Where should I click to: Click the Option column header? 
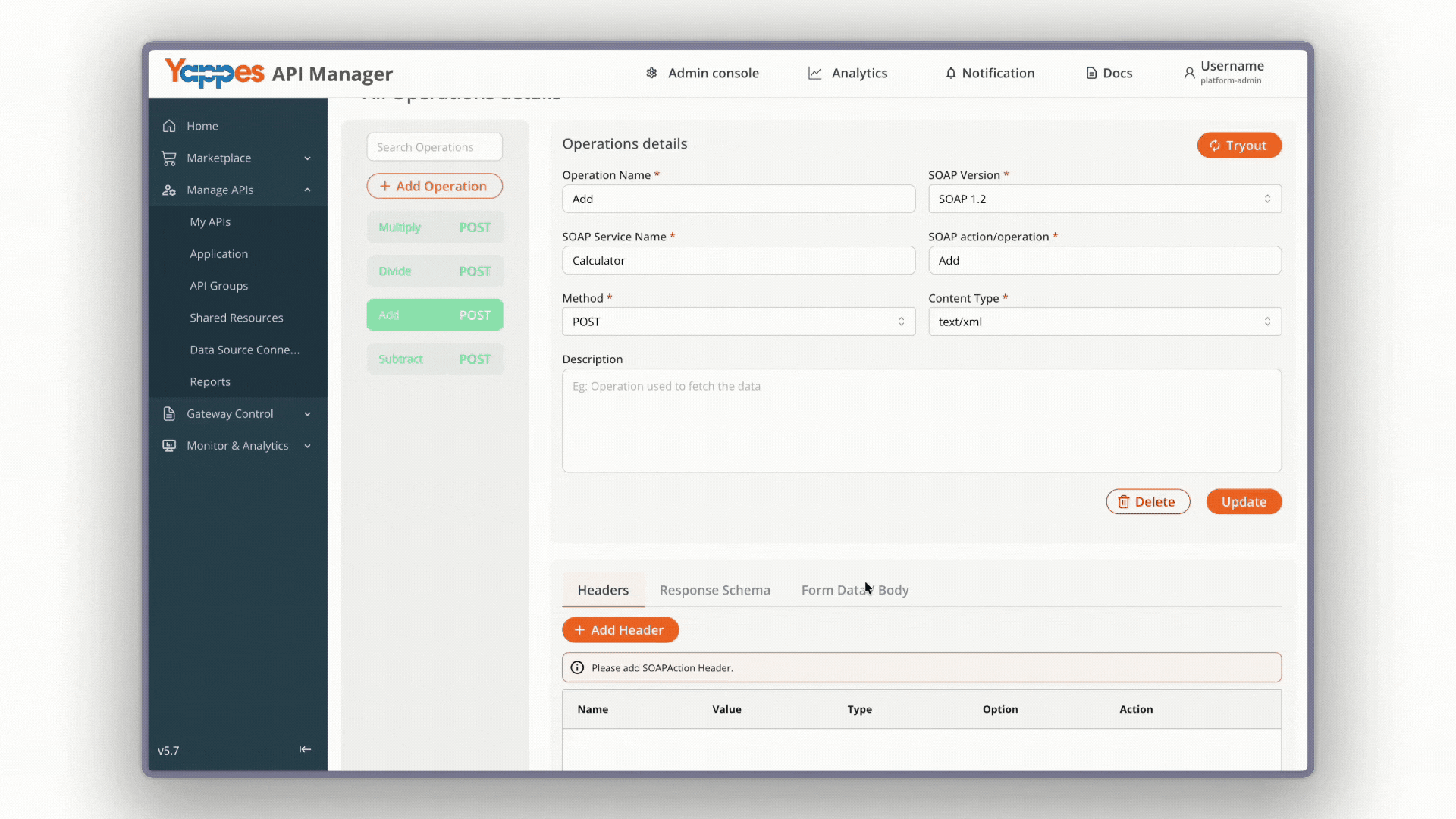[x=1000, y=709]
